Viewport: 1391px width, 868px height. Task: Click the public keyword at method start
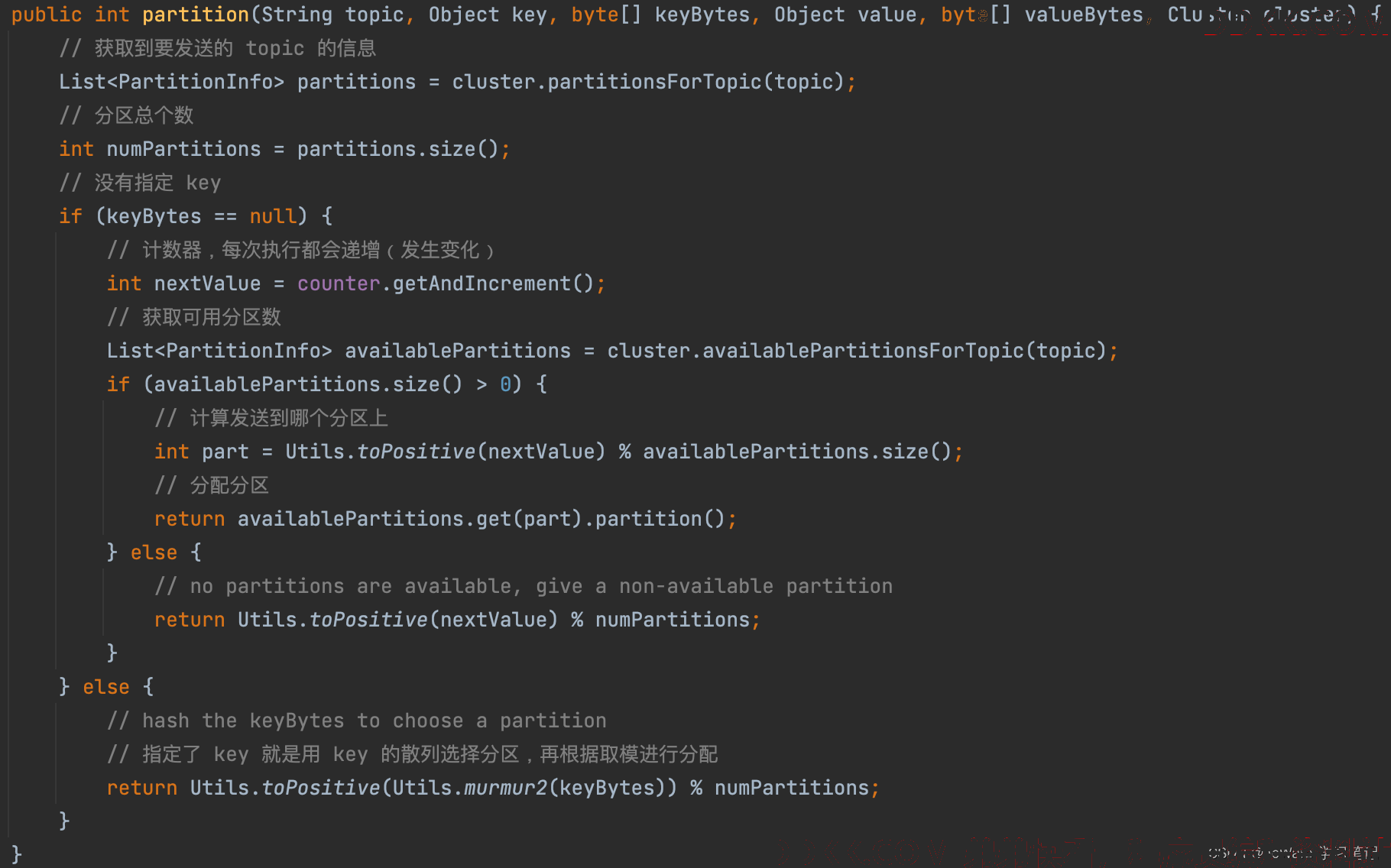[46, 15]
